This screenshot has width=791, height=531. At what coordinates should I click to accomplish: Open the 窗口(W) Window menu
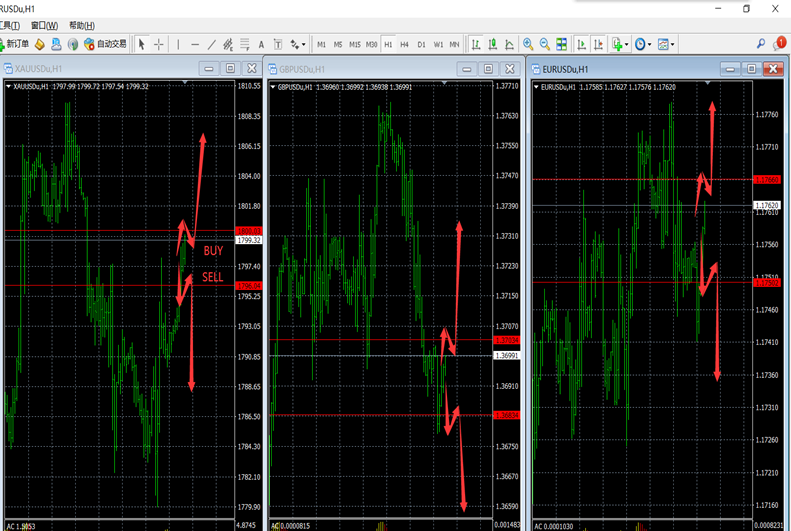(44, 25)
